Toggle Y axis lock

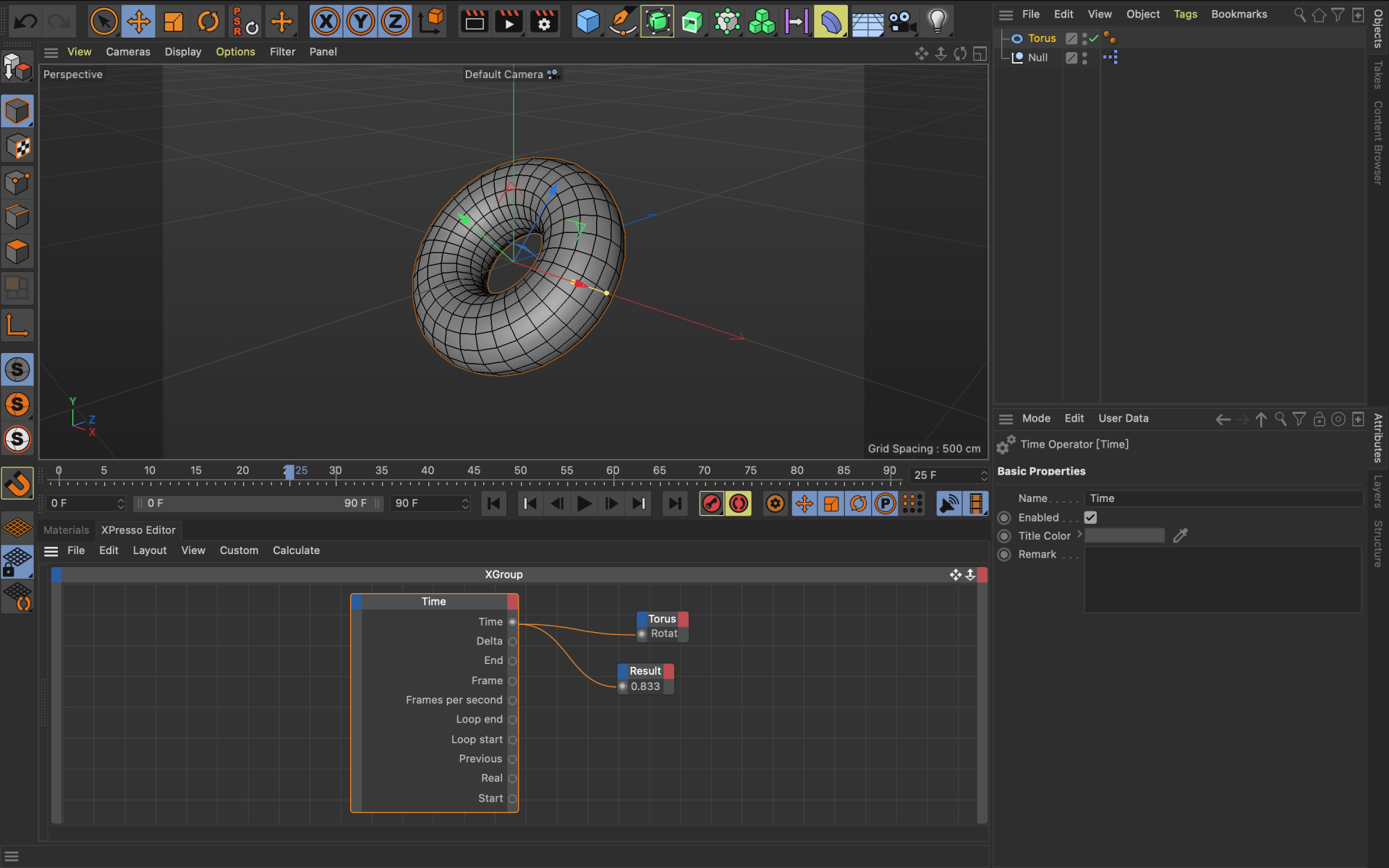360,22
